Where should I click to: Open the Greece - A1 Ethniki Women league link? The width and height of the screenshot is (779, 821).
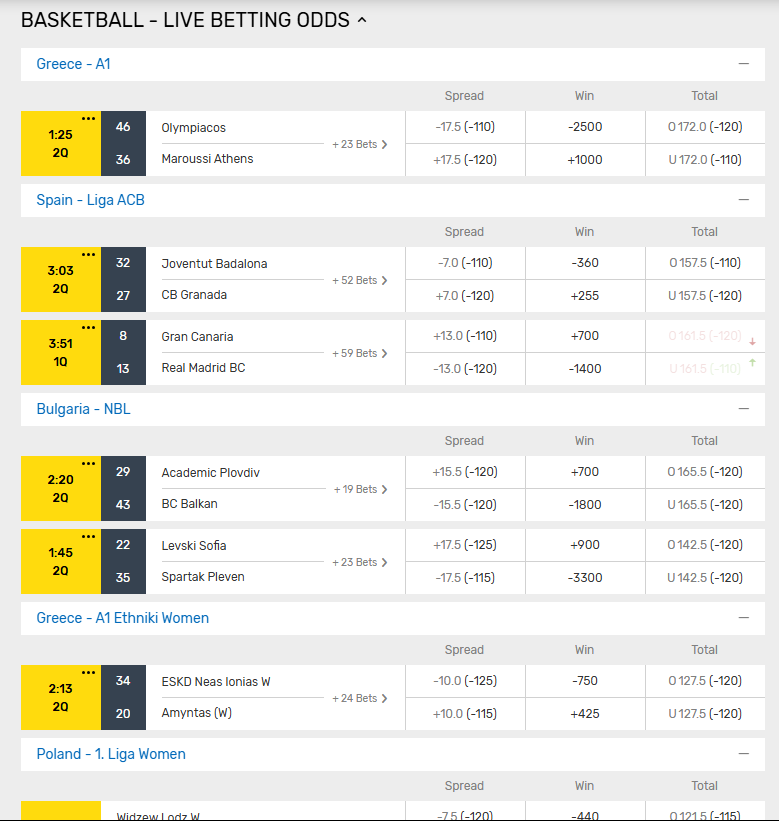click(x=123, y=618)
